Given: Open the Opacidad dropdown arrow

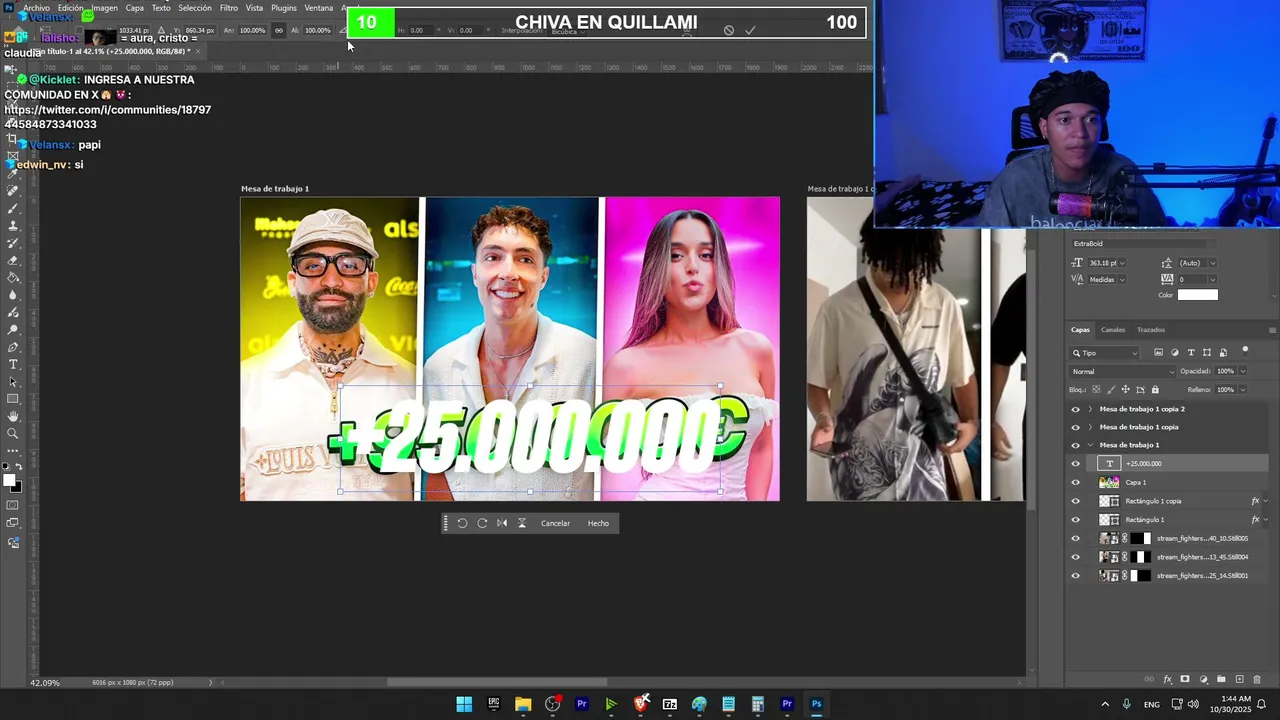Looking at the screenshot, I should 1243,371.
